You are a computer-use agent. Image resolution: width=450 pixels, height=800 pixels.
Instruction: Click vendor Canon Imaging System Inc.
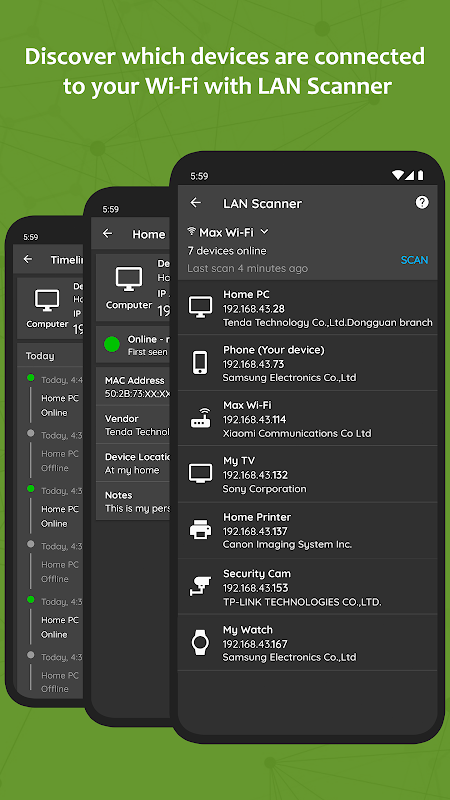(x=287, y=544)
